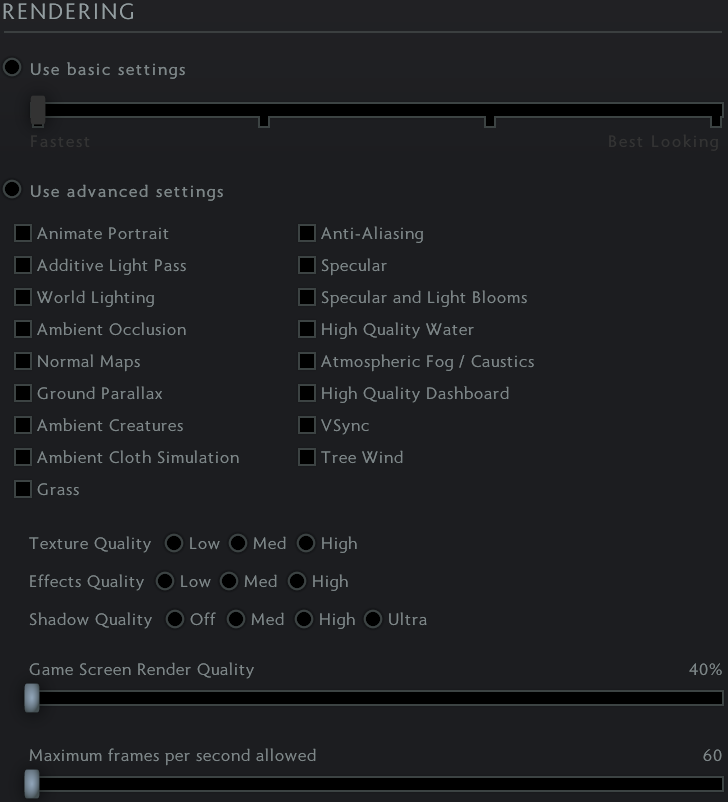Viewport: 728px width, 802px height.
Task: Check High Quality Water
Action: (x=307, y=330)
